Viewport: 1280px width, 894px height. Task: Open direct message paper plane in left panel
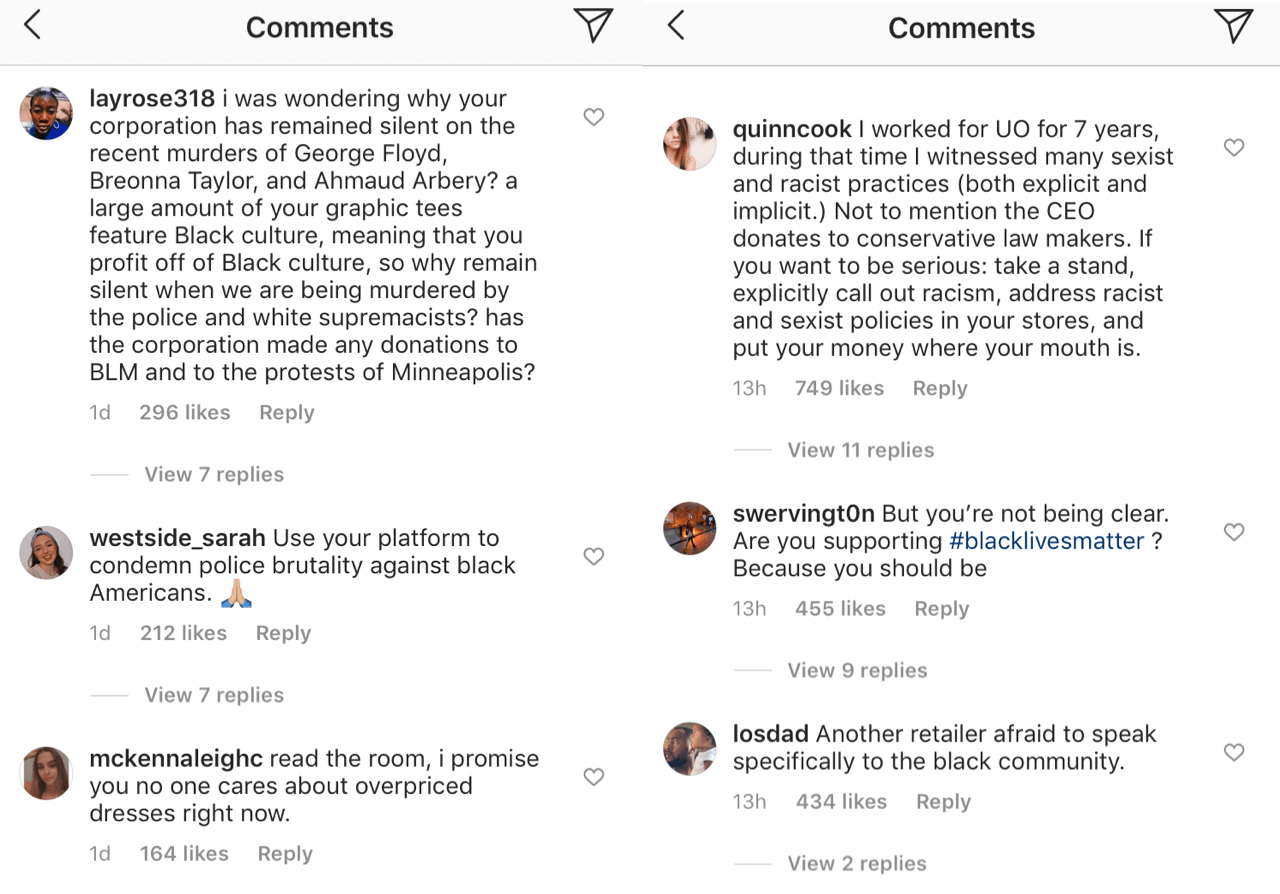(593, 26)
